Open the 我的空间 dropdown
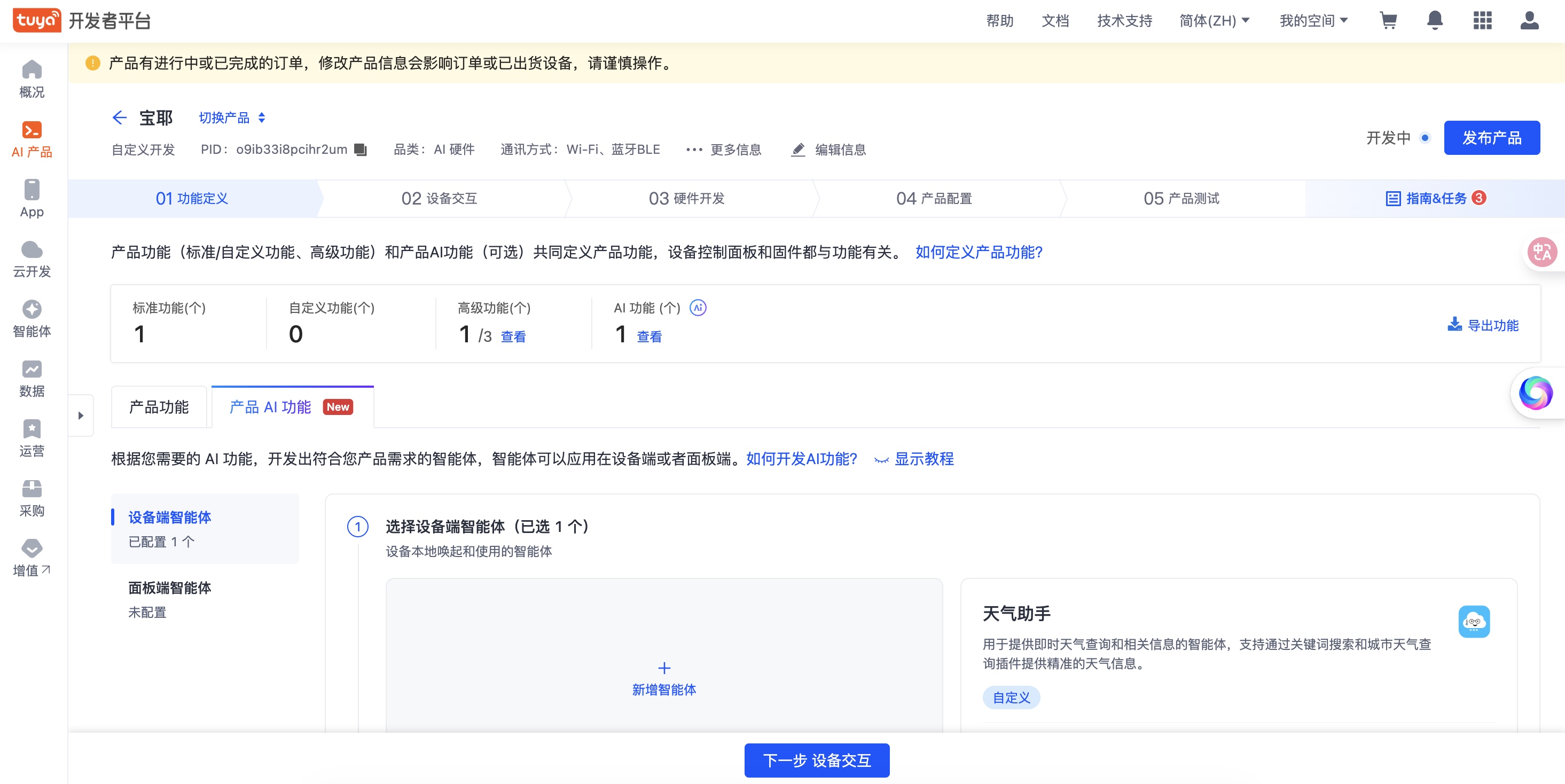This screenshot has width=1565, height=784. [x=1313, y=21]
